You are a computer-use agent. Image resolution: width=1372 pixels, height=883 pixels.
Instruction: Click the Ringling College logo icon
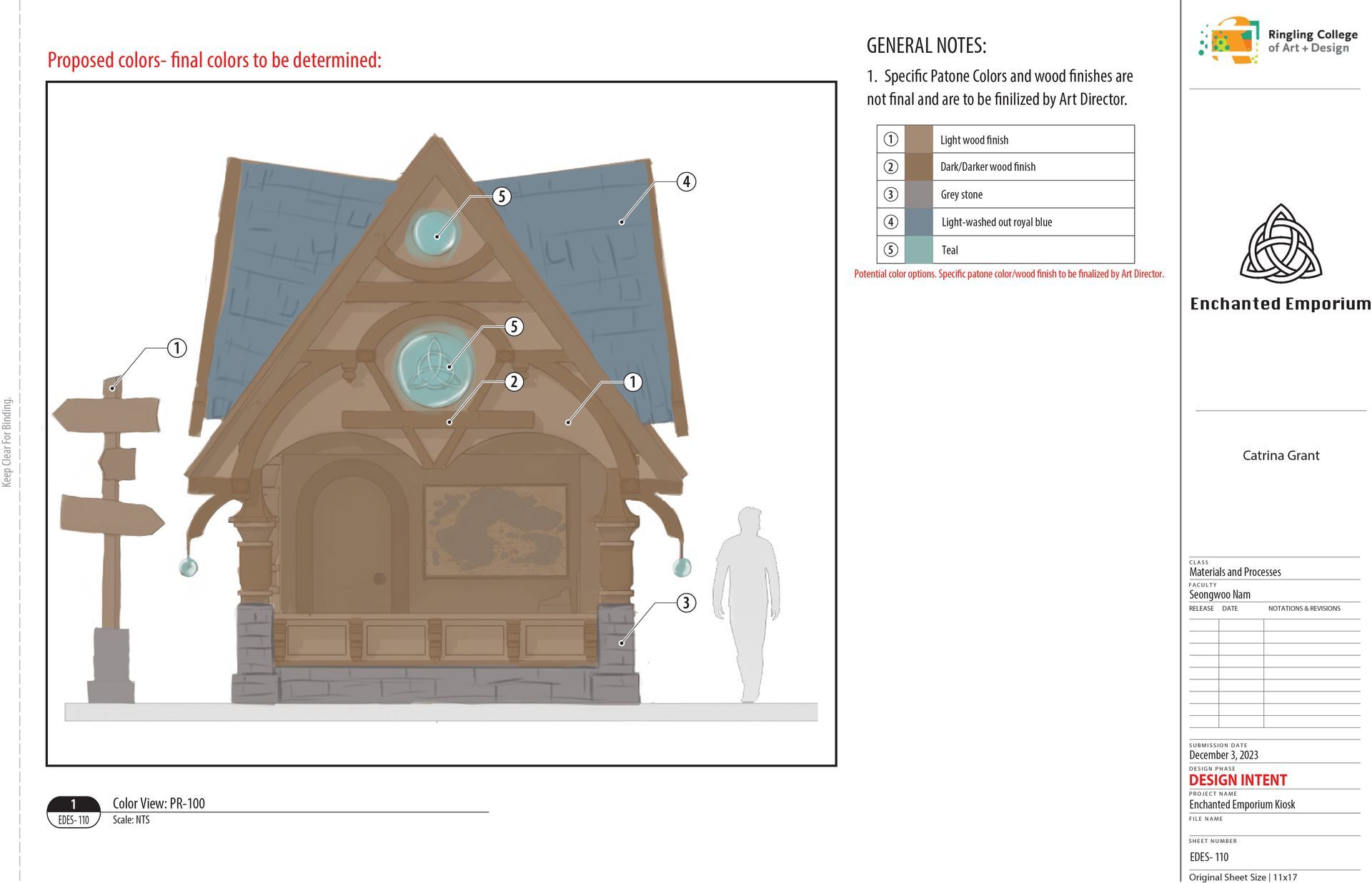pyautogui.click(x=1229, y=41)
